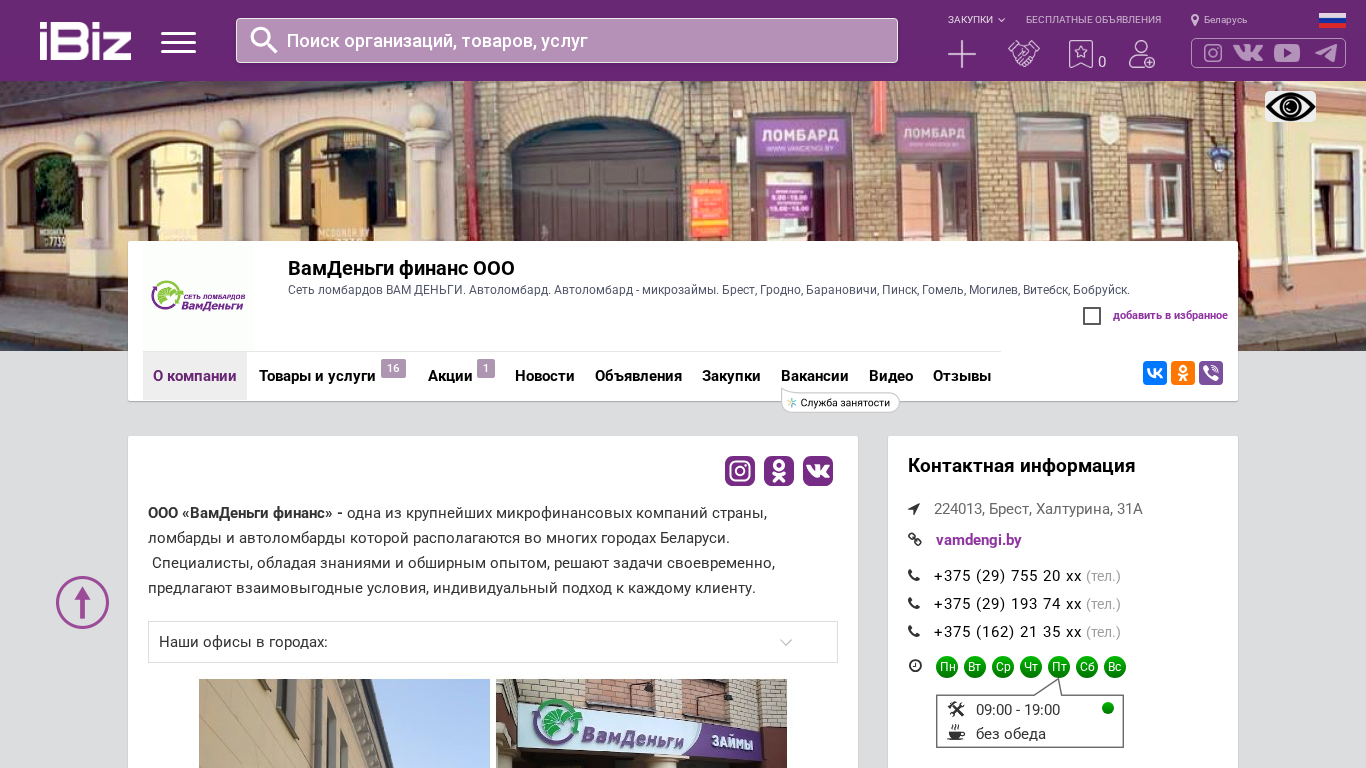Select Saturday 'Сб' schedule day
Screen dimensions: 1366x768
click(1087, 667)
